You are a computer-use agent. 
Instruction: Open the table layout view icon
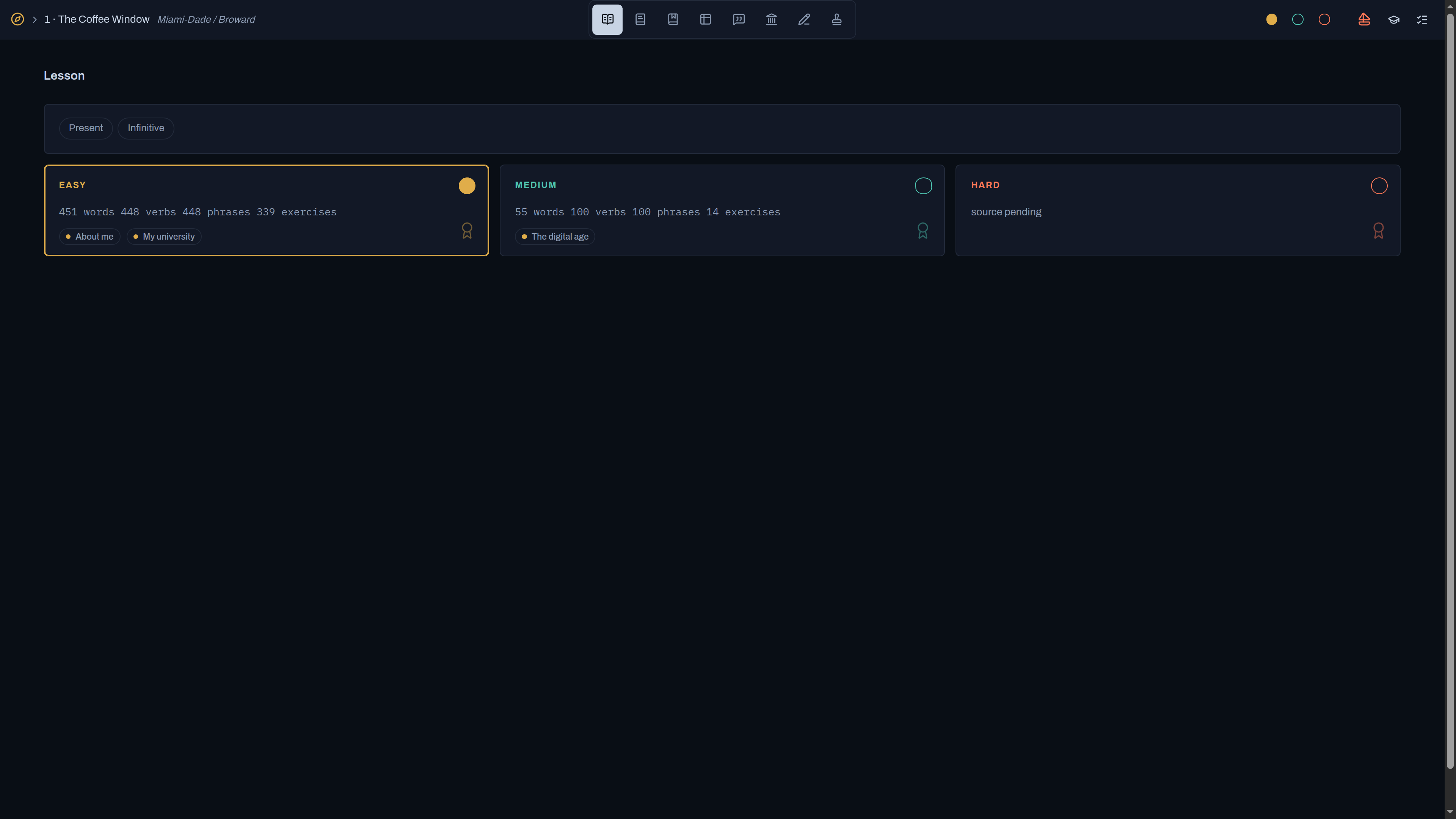[705, 19]
